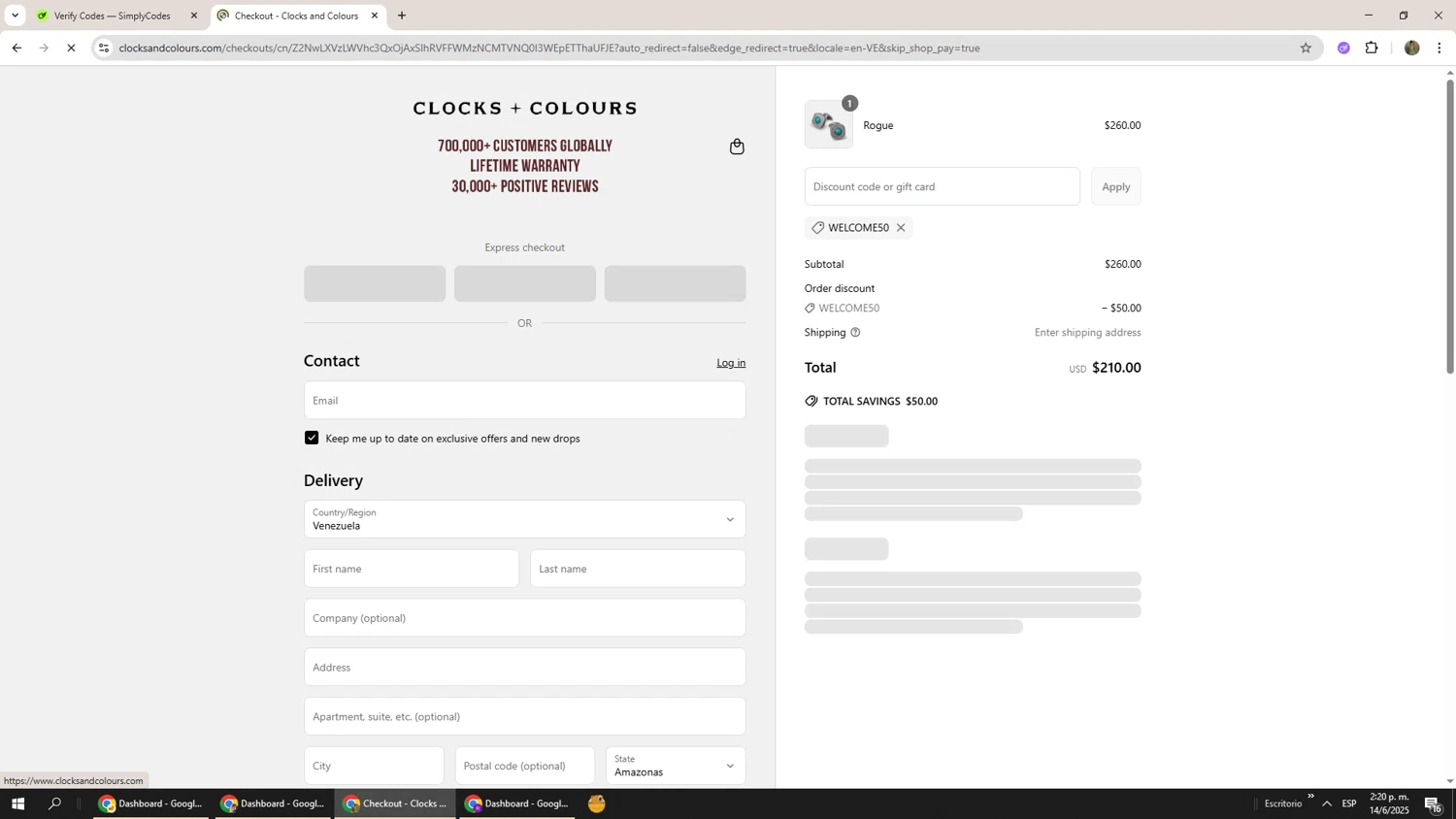Click the Apartment, suite field
The image size is (1456, 819).
click(525, 717)
